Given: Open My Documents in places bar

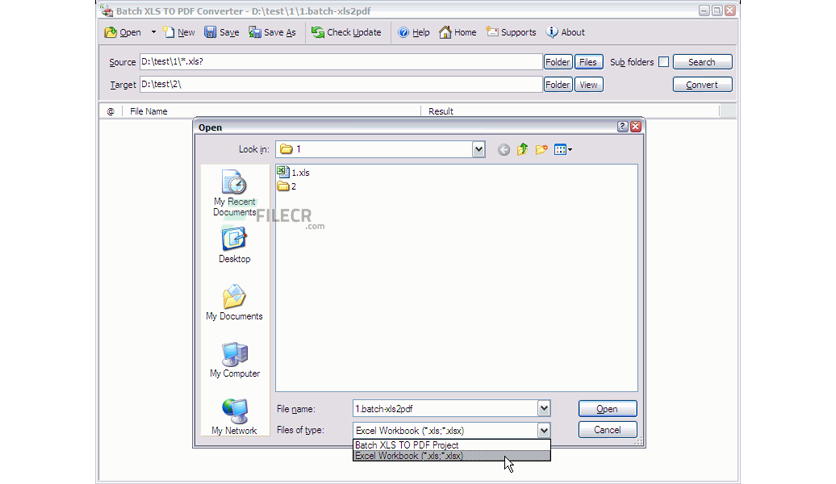Looking at the screenshot, I should click(x=235, y=303).
